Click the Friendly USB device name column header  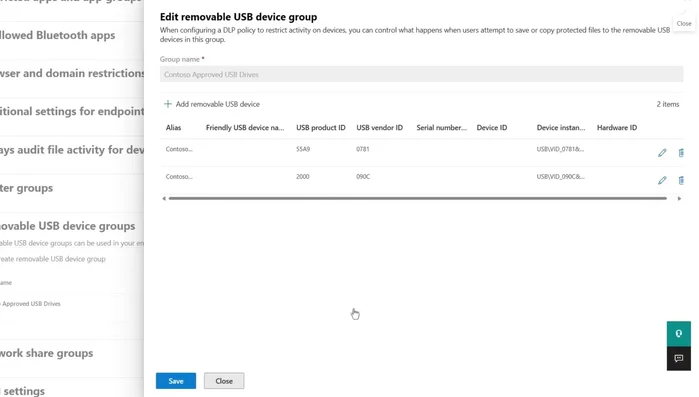245,127
